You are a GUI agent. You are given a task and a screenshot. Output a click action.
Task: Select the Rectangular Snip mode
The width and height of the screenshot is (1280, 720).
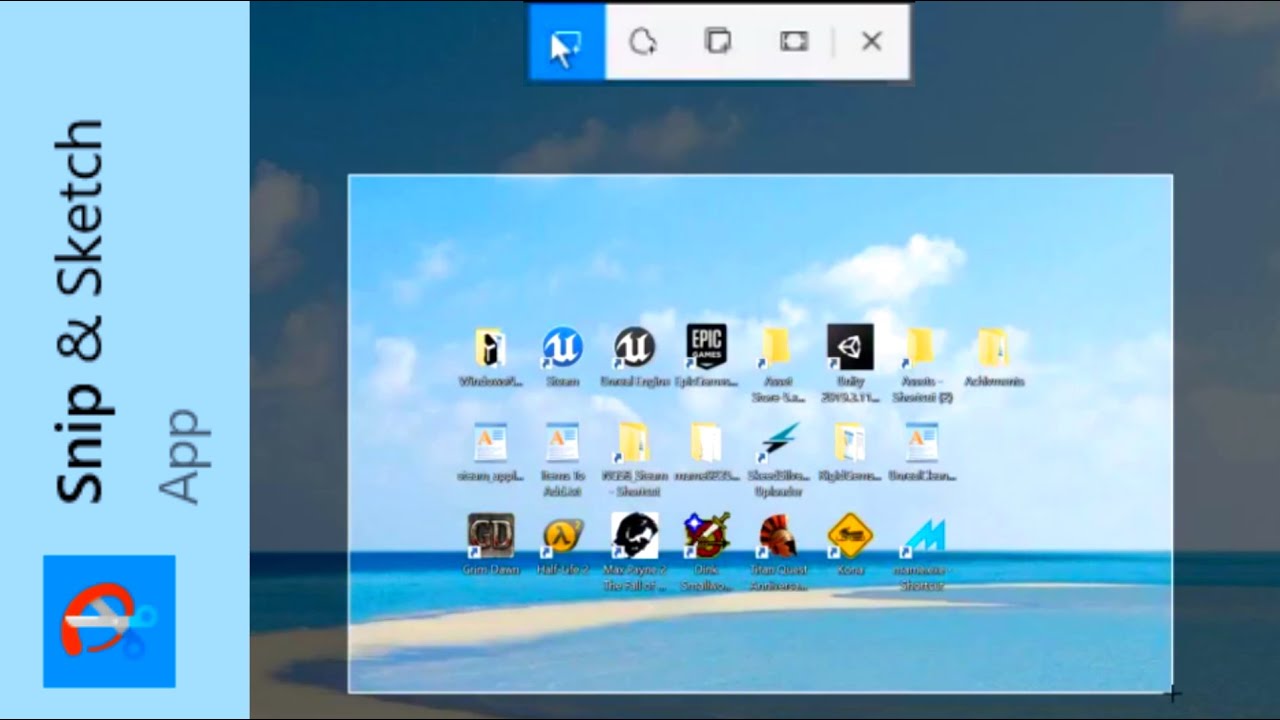pos(567,42)
